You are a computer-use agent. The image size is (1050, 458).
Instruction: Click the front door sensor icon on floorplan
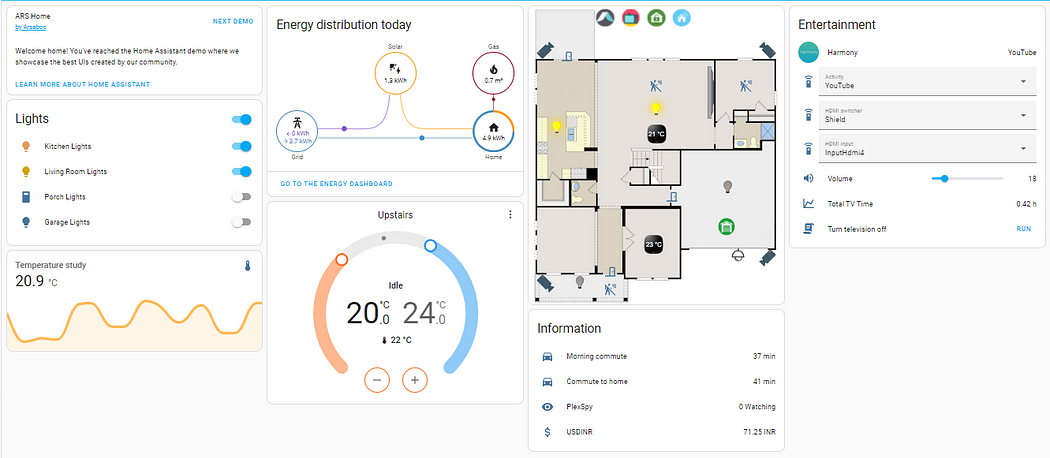612,271
